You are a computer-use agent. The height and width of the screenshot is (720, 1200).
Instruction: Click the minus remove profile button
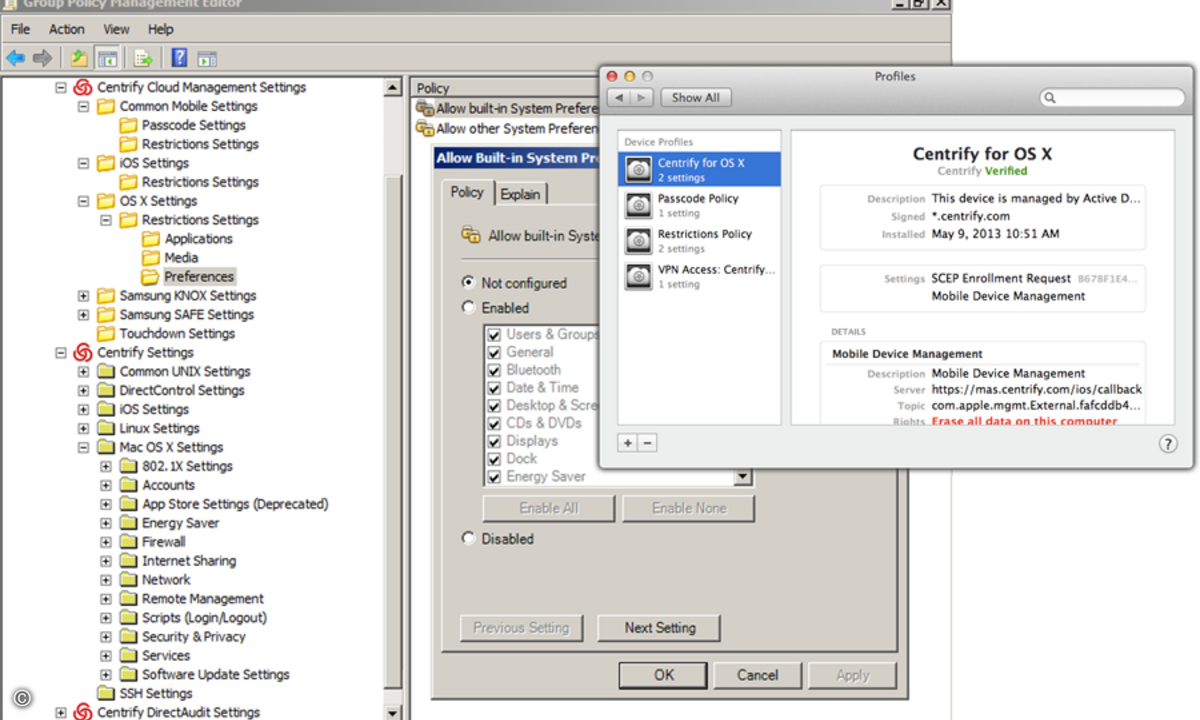tap(647, 443)
